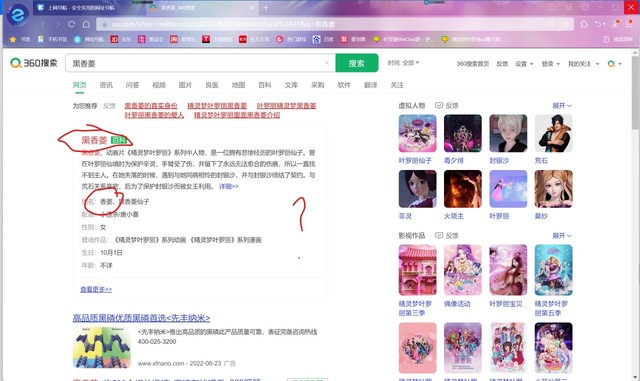Open the 精灵梦叶罗丽第三季 poster
This screenshot has height=381, width=640.
click(417, 270)
